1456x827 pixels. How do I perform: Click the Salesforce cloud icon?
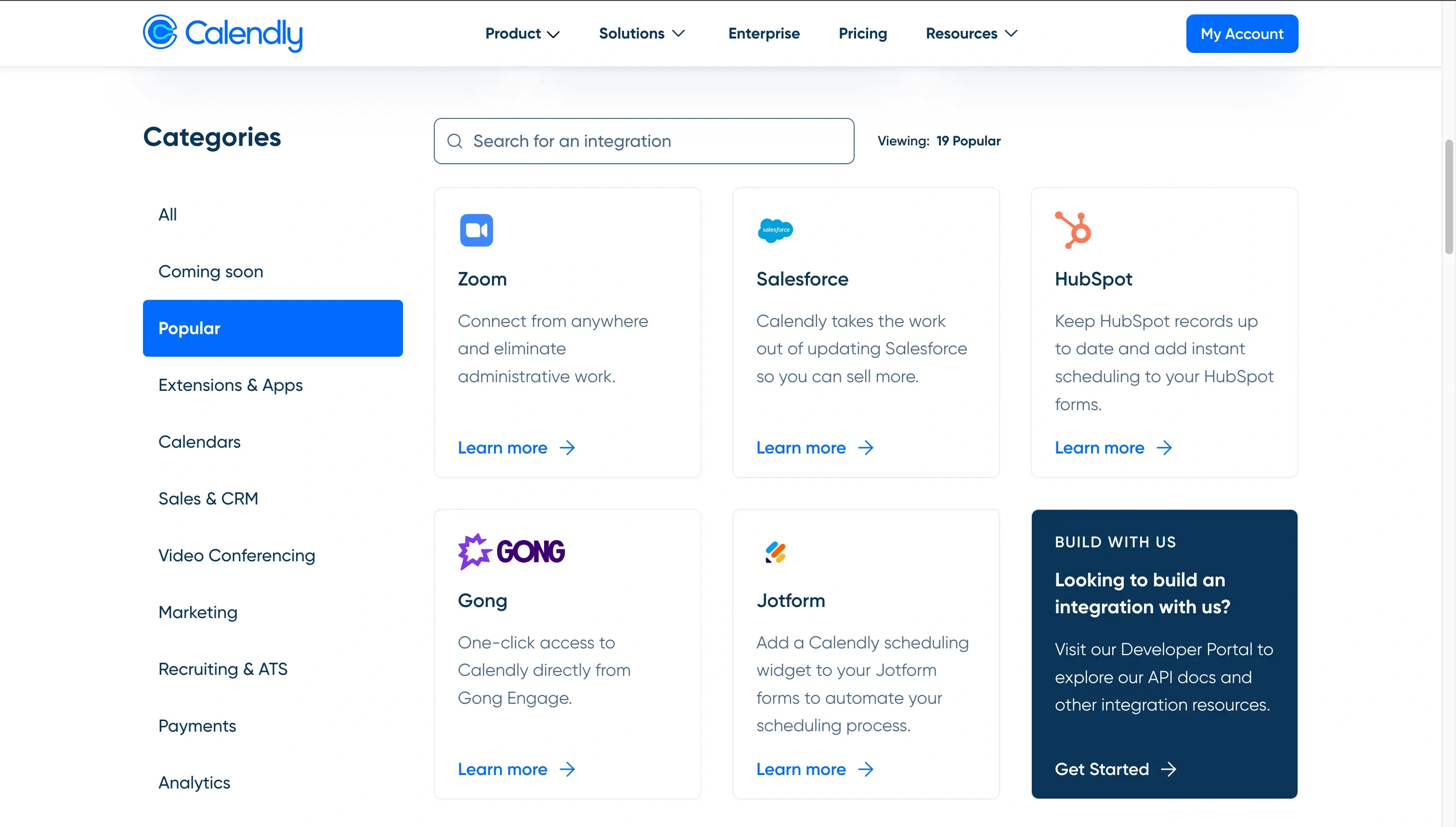click(x=775, y=229)
